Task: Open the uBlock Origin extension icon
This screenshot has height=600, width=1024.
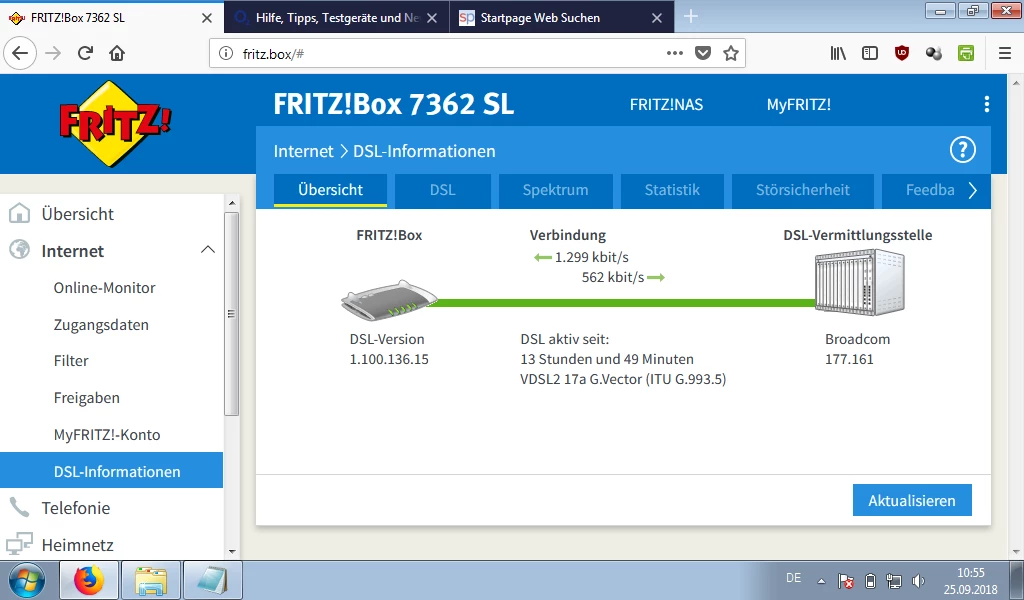Action: pos(902,54)
